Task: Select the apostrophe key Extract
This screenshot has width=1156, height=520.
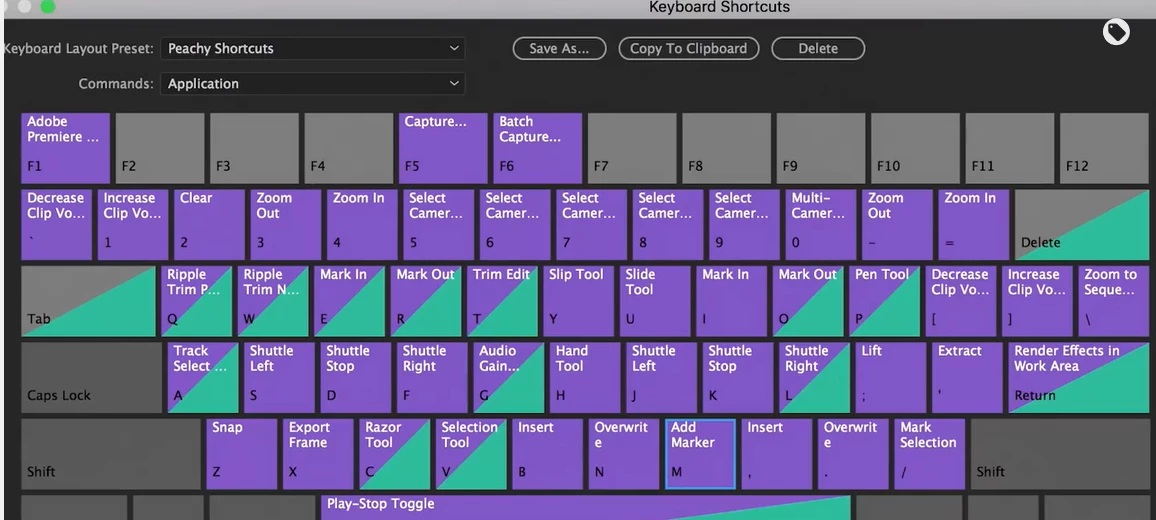Action: 968,378
